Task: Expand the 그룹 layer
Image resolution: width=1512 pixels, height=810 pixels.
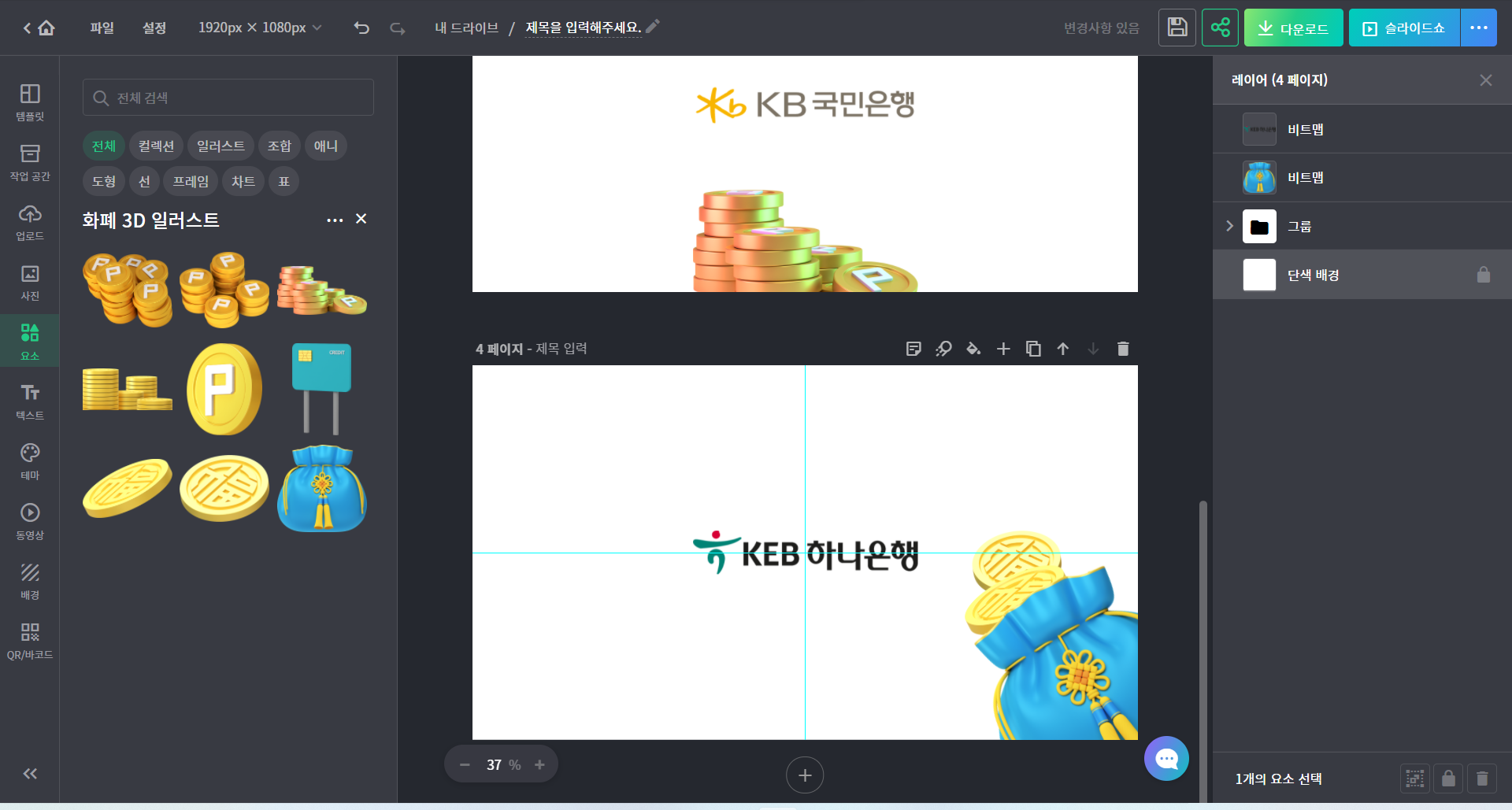Action: (x=1229, y=227)
